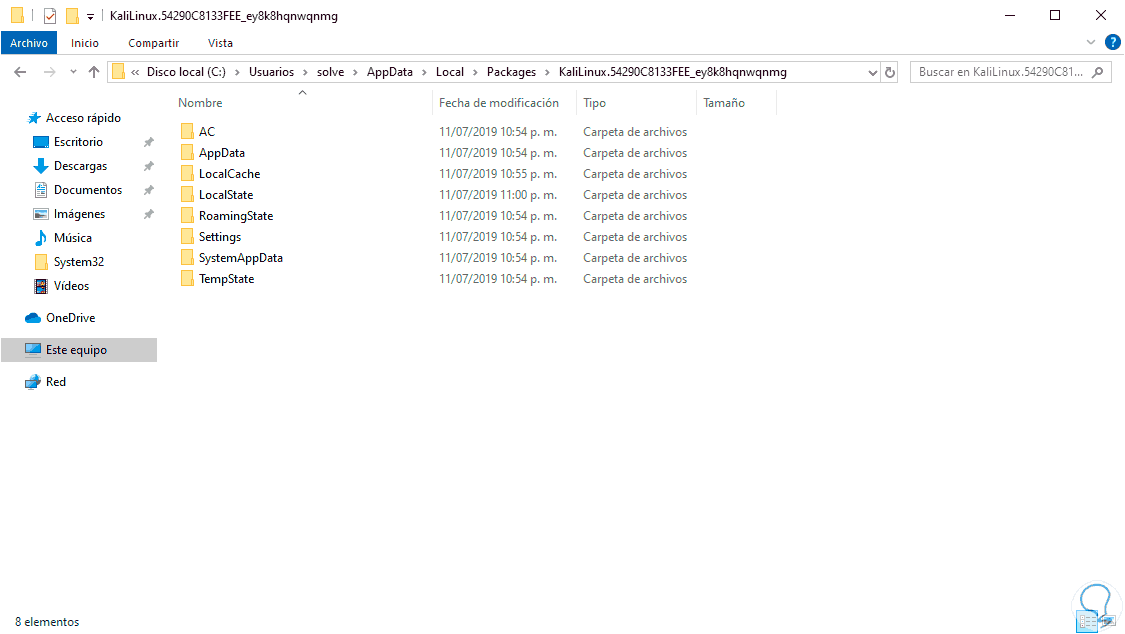Switch to the Inicio ribbon tab
This screenshot has height=634, width=1125.
[85, 43]
